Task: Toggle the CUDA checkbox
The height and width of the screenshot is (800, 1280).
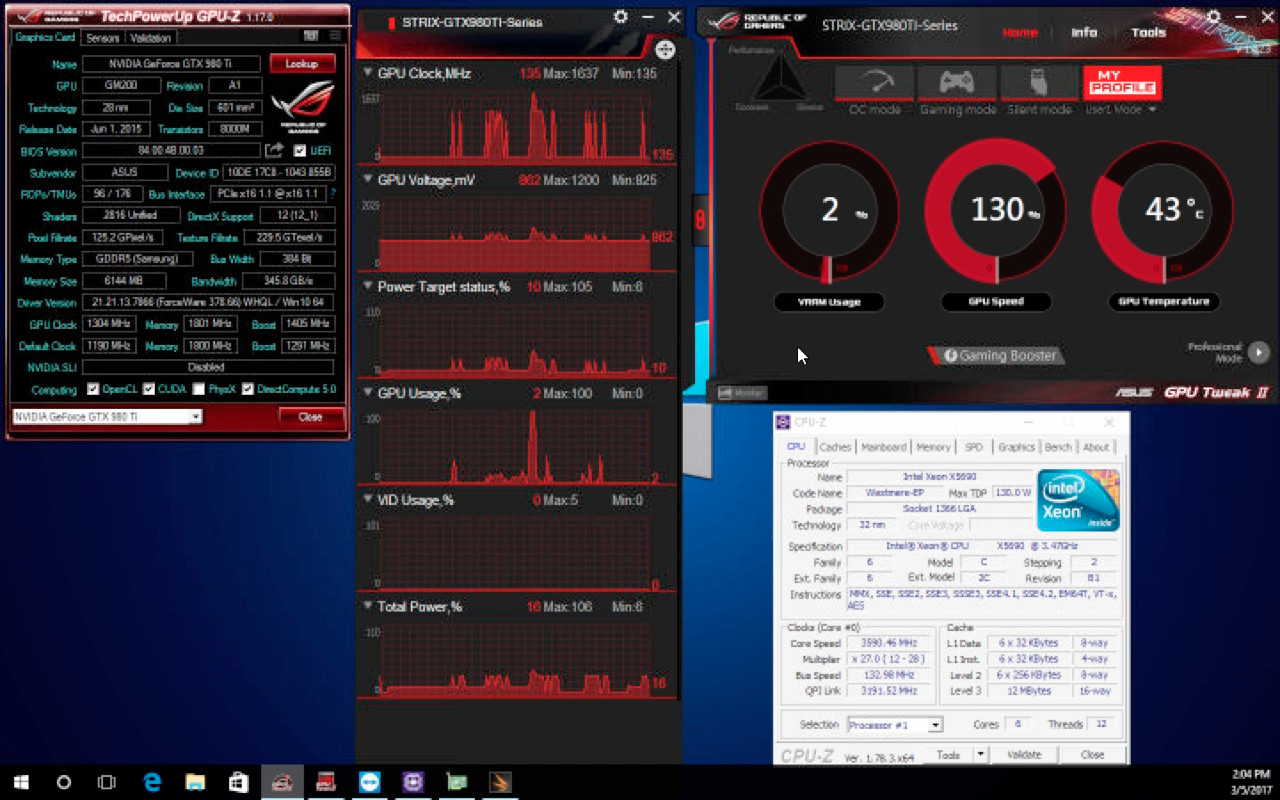Action: pos(148,389)
